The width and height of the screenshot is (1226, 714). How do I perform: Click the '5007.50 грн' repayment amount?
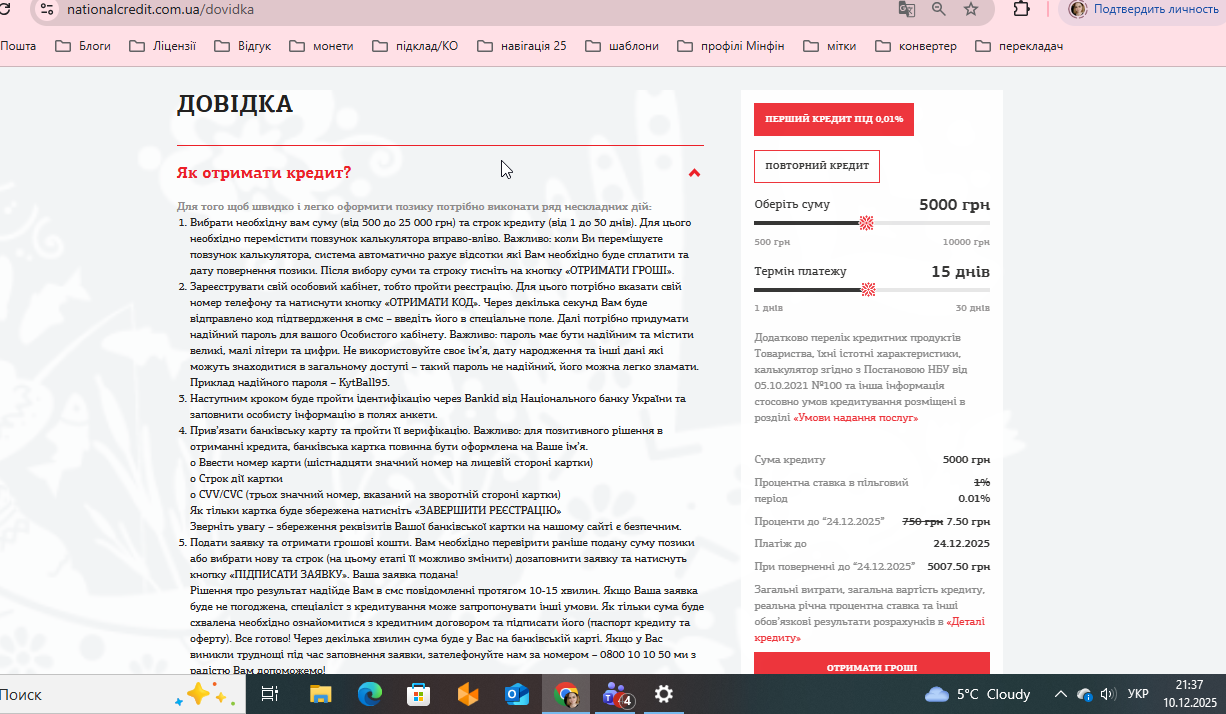click(957, 566)
